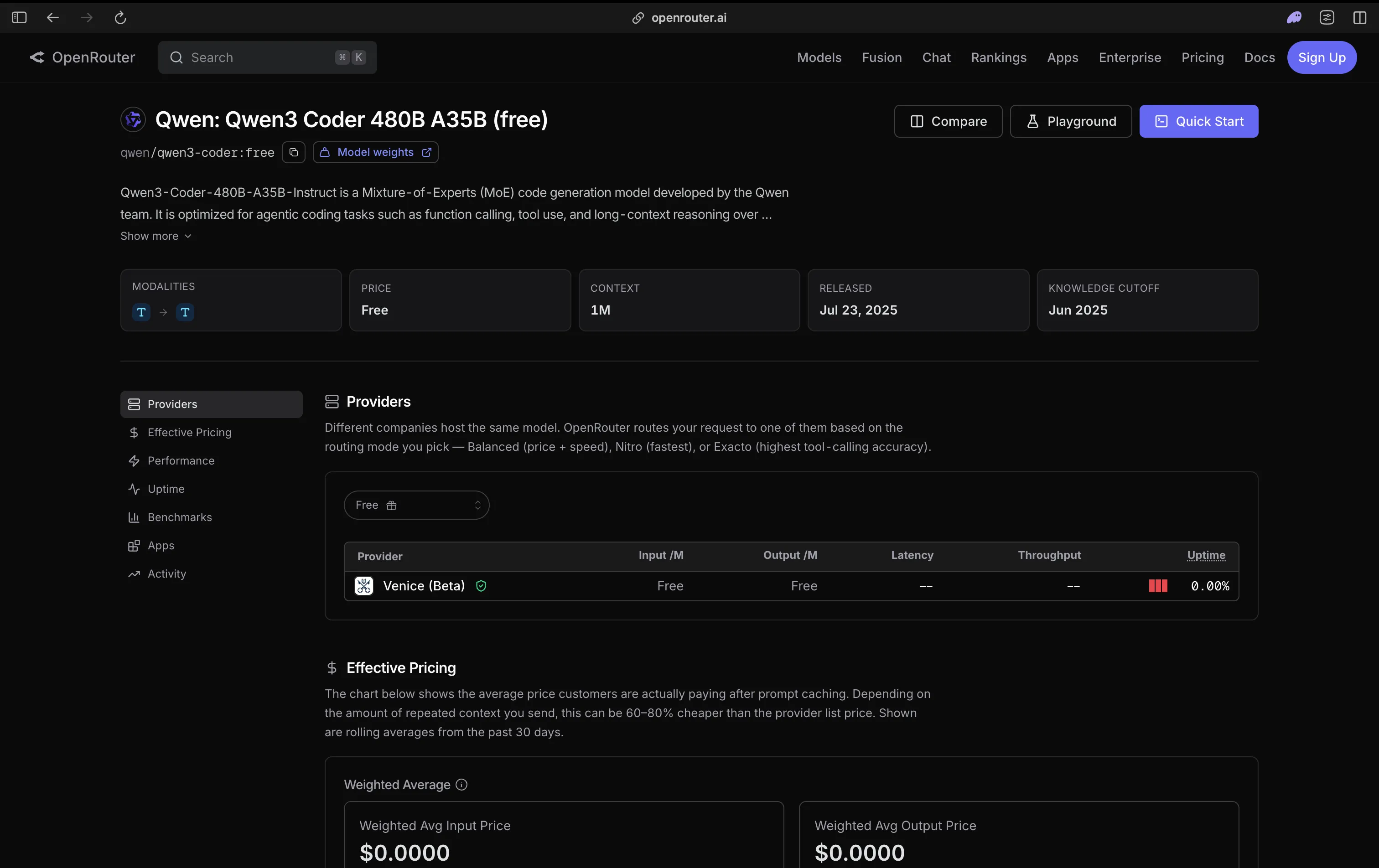
Task: Click the Qwen model avatar icon
Action: 133,119
